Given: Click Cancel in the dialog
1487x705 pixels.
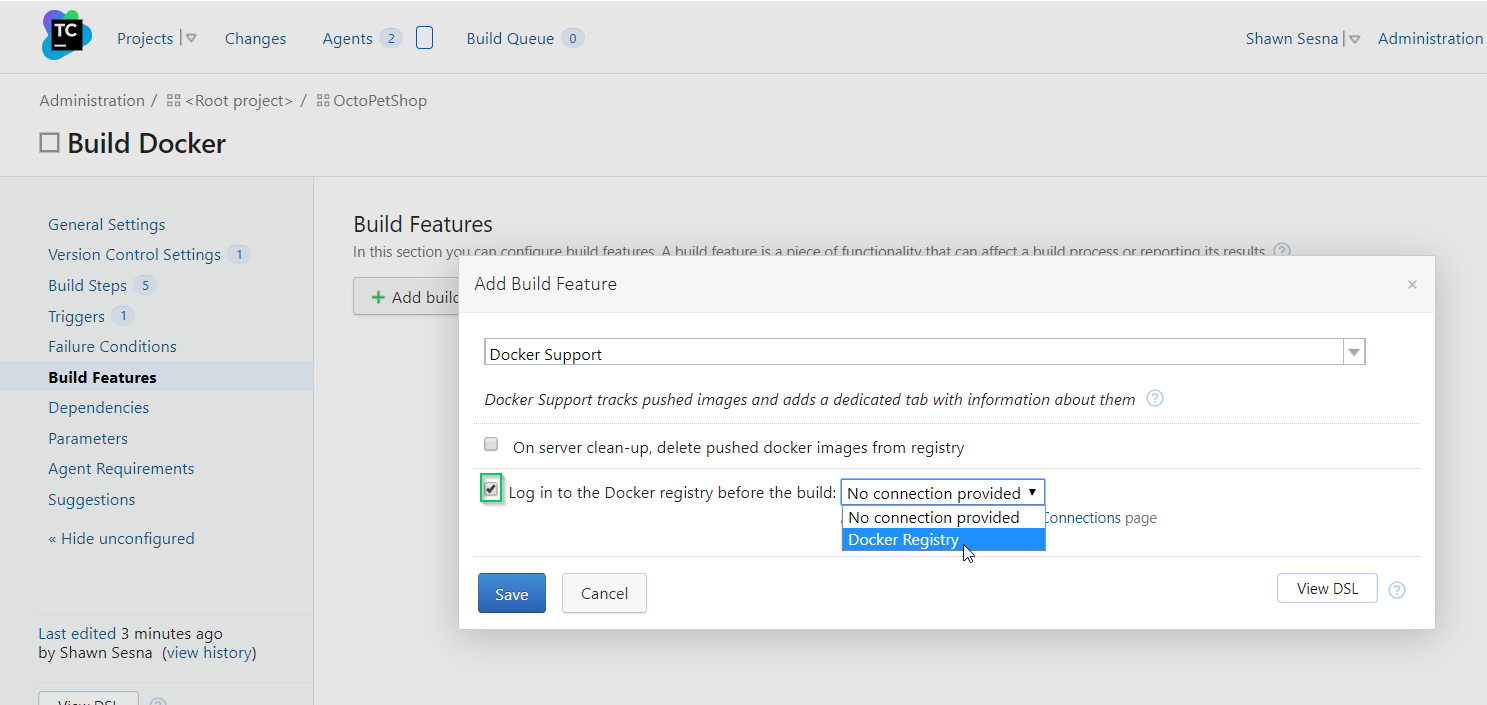Looking at the screenshot, I should 604,593.
